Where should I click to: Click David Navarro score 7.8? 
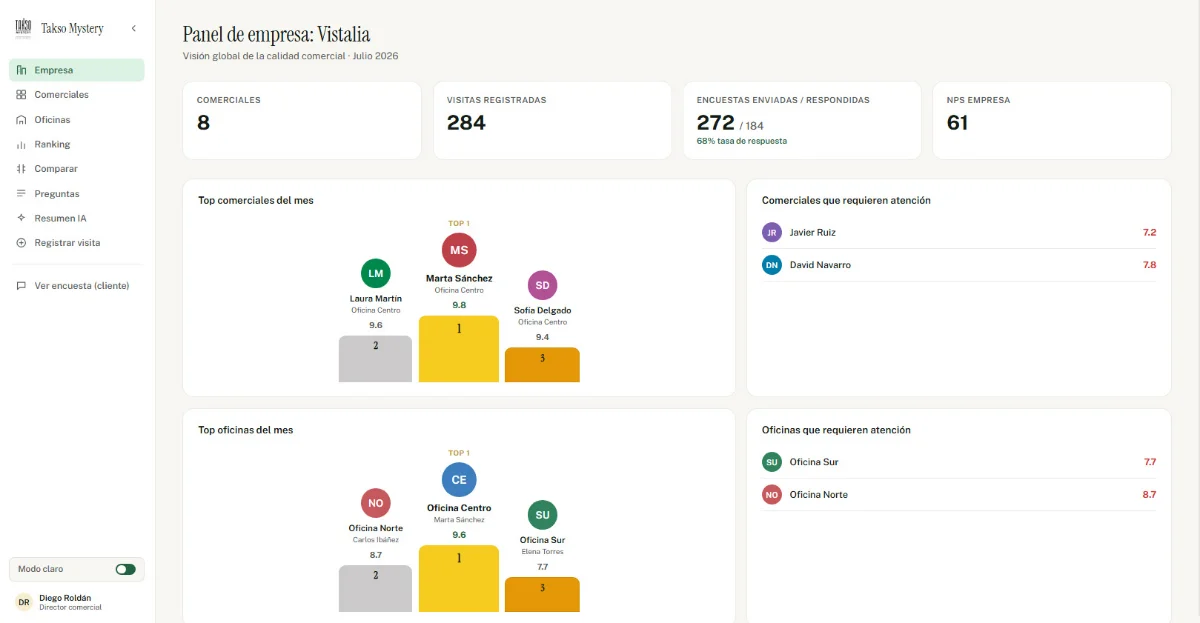click(1149, 265)
